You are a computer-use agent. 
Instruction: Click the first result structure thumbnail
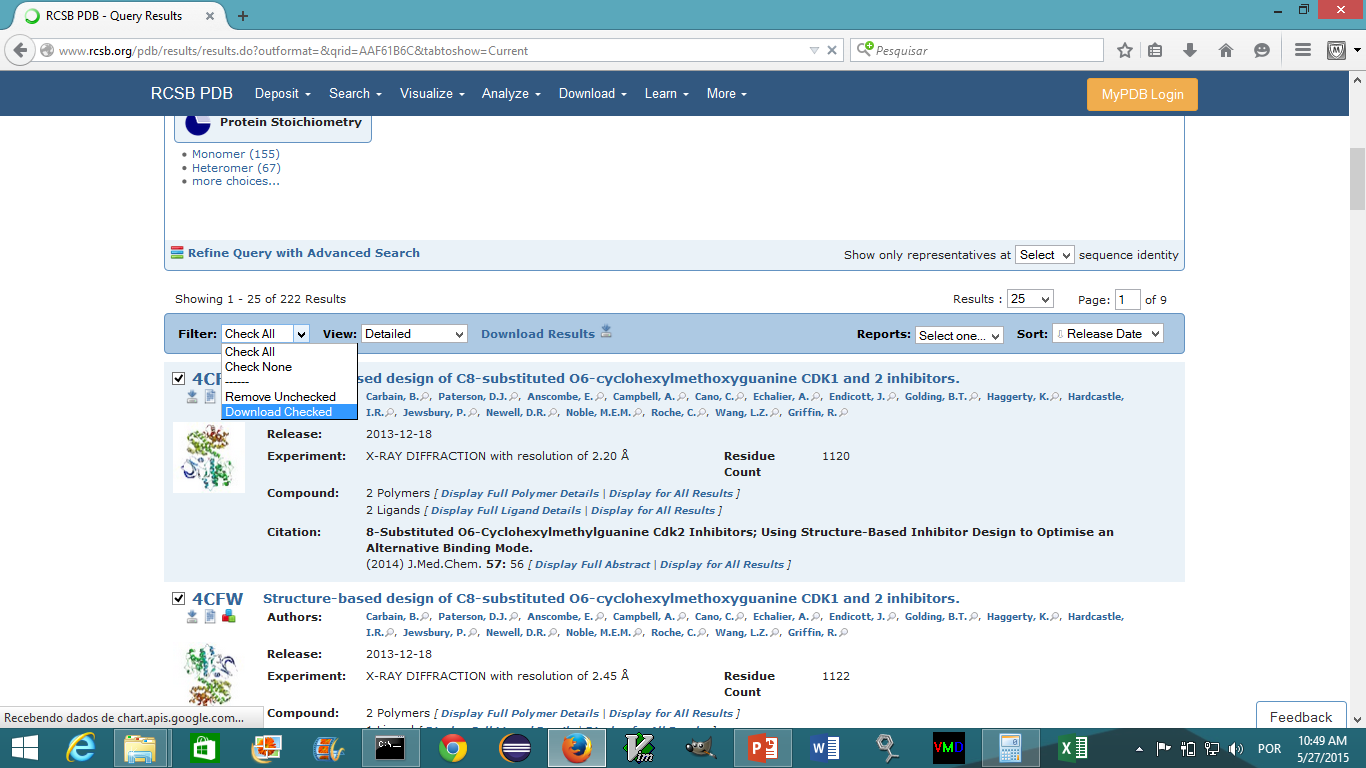point(209,457)
